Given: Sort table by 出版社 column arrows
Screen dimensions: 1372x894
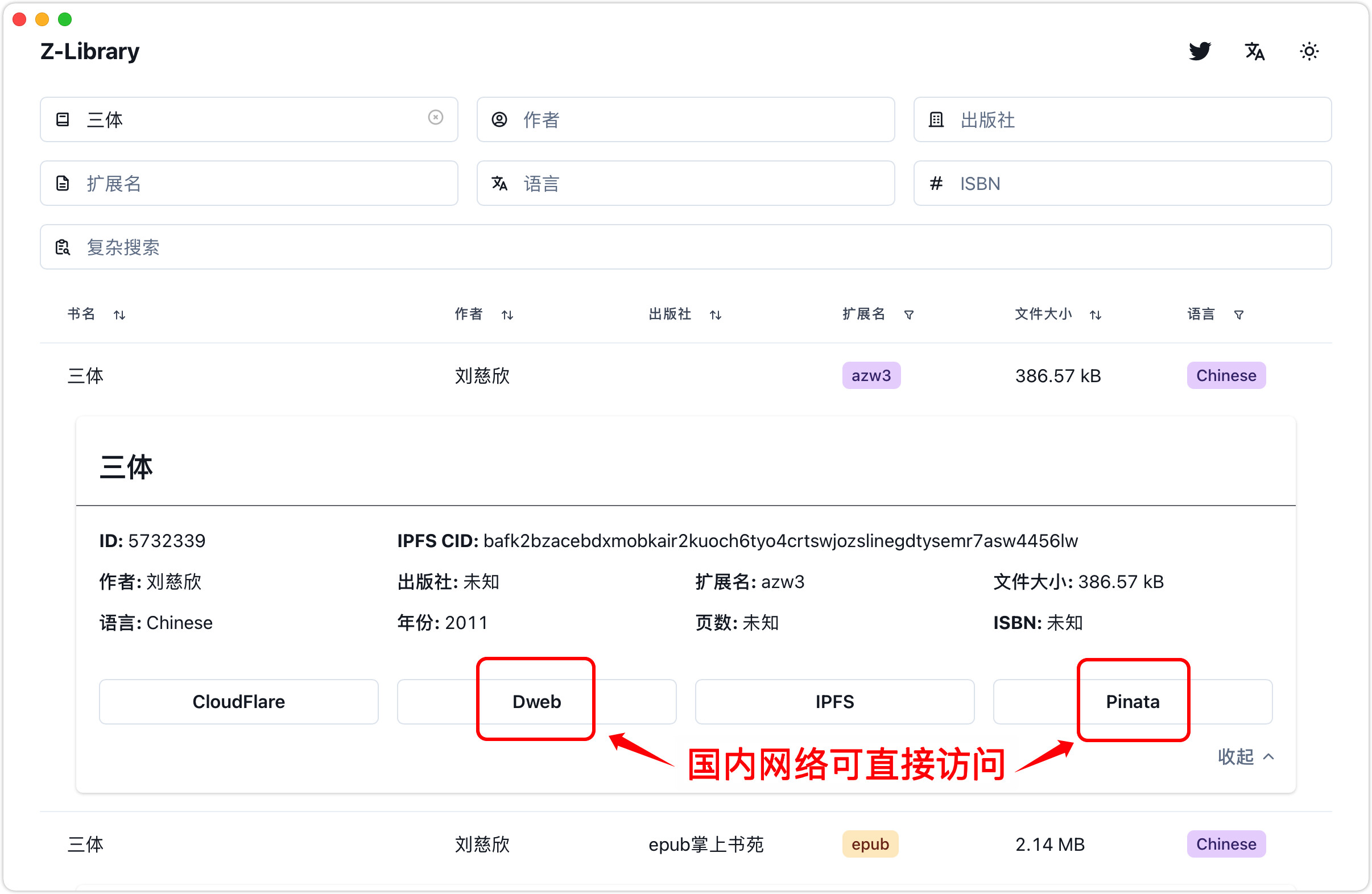Looking at the screenshot, I should pos(716,314).
